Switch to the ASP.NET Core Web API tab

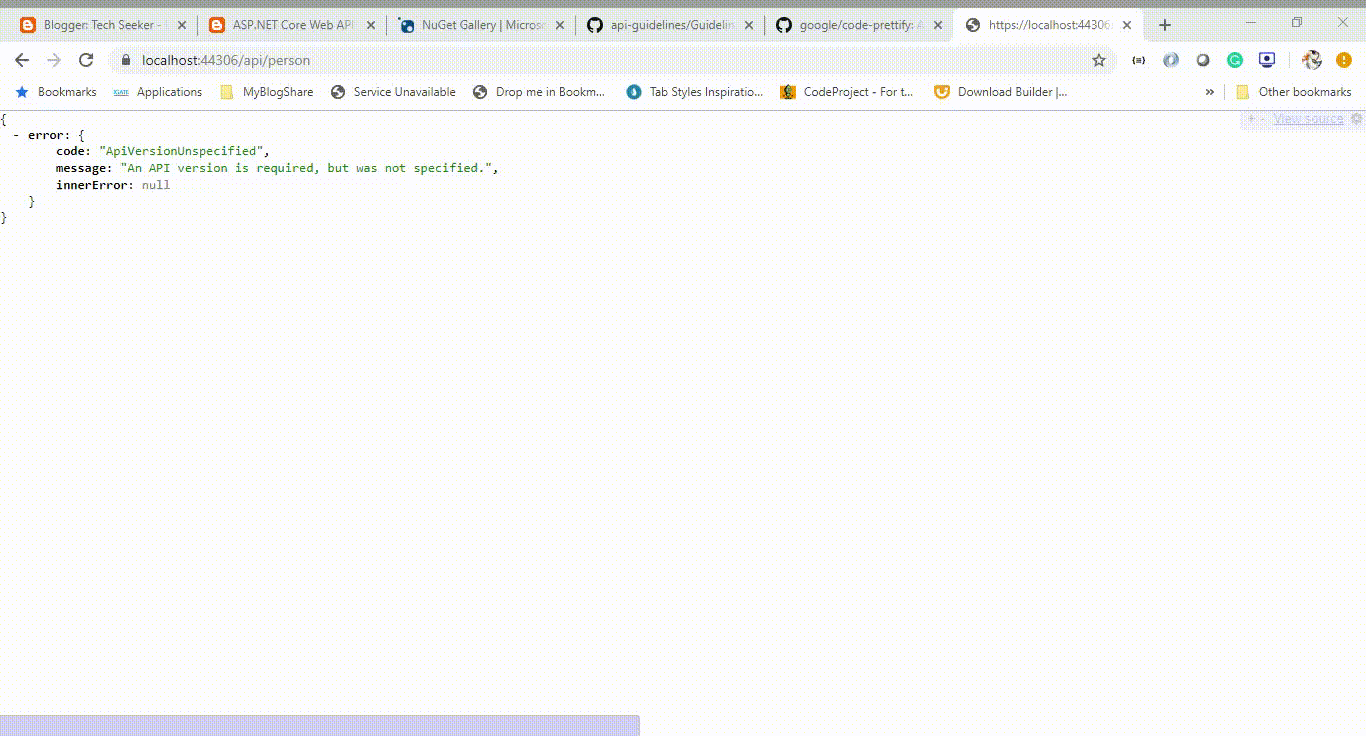(x=283, y=24)
